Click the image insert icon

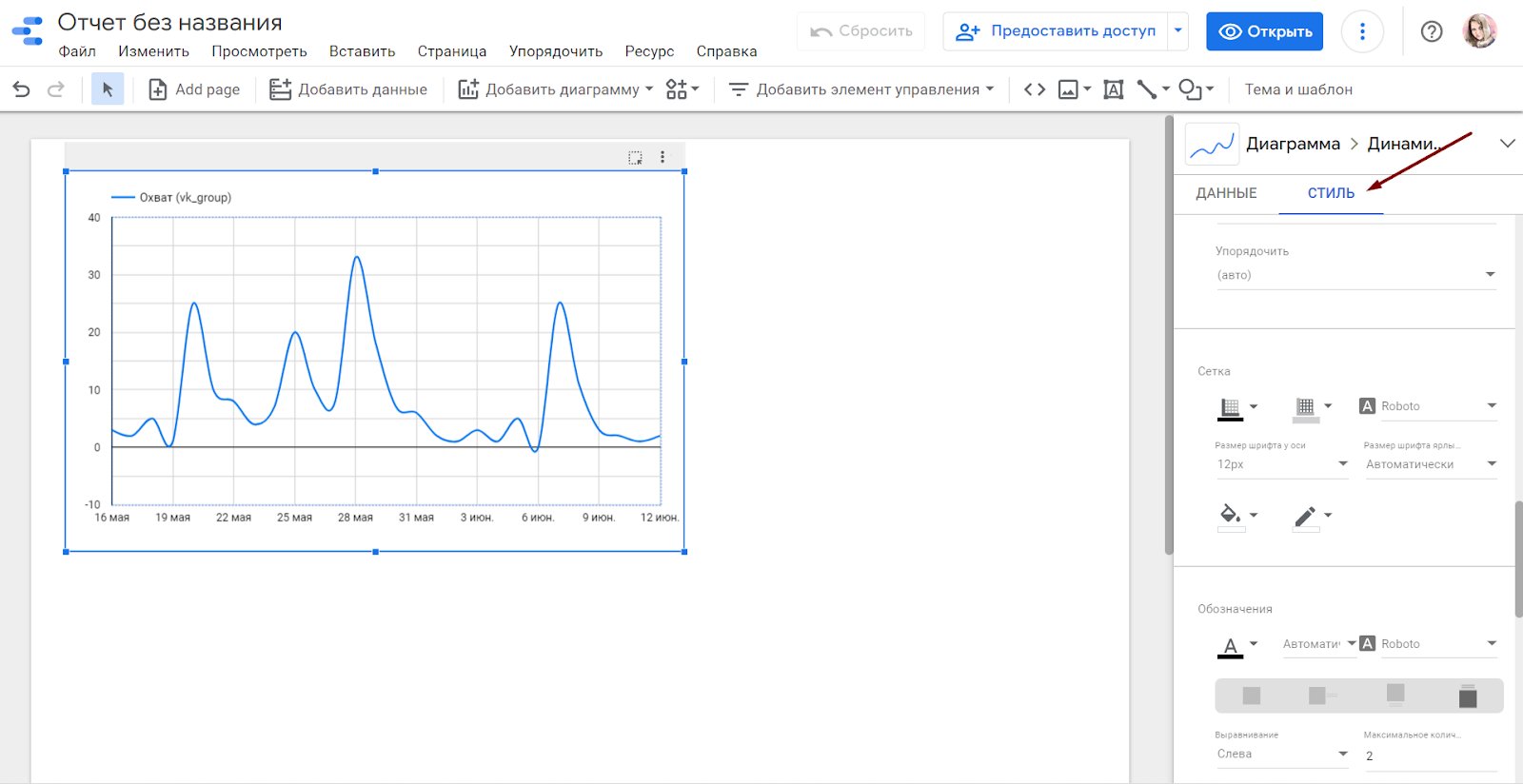pos(1069,89)
